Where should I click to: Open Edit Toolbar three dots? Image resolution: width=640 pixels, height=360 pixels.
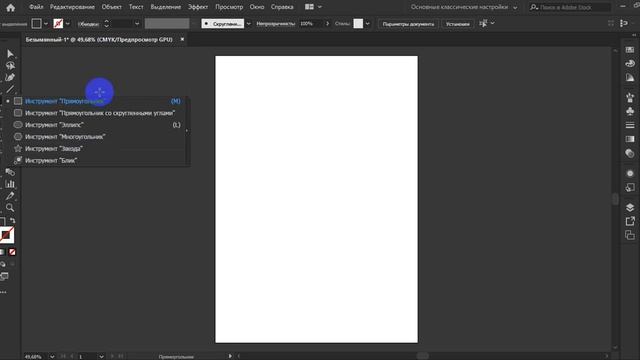pyautogui.click(x=3, y=292)
